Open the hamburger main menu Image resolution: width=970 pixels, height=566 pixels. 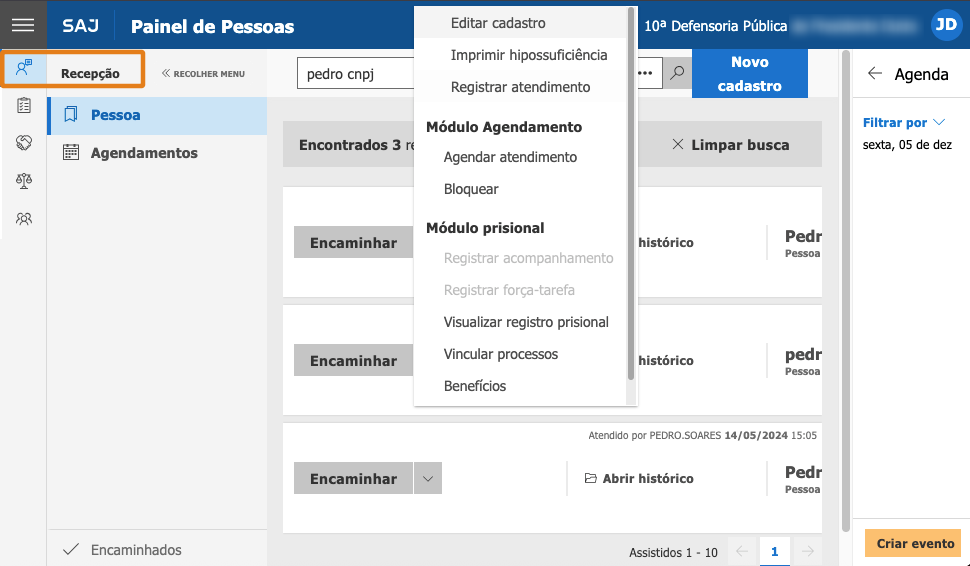23,26
